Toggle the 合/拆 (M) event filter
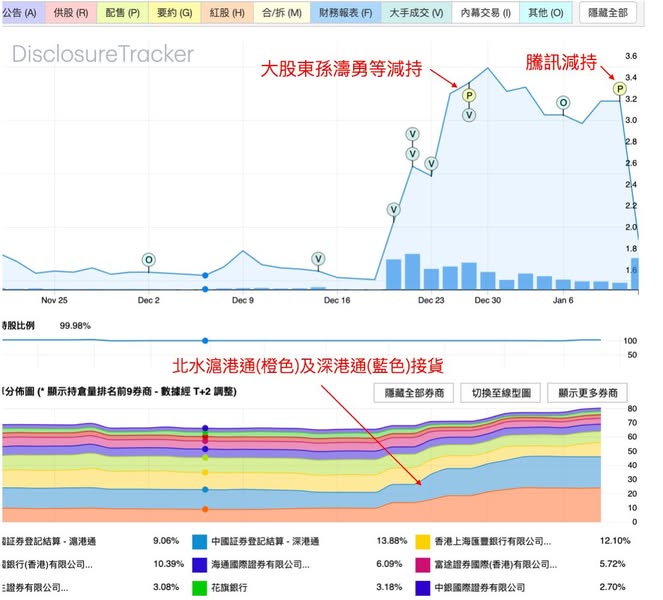 point(282,13)
